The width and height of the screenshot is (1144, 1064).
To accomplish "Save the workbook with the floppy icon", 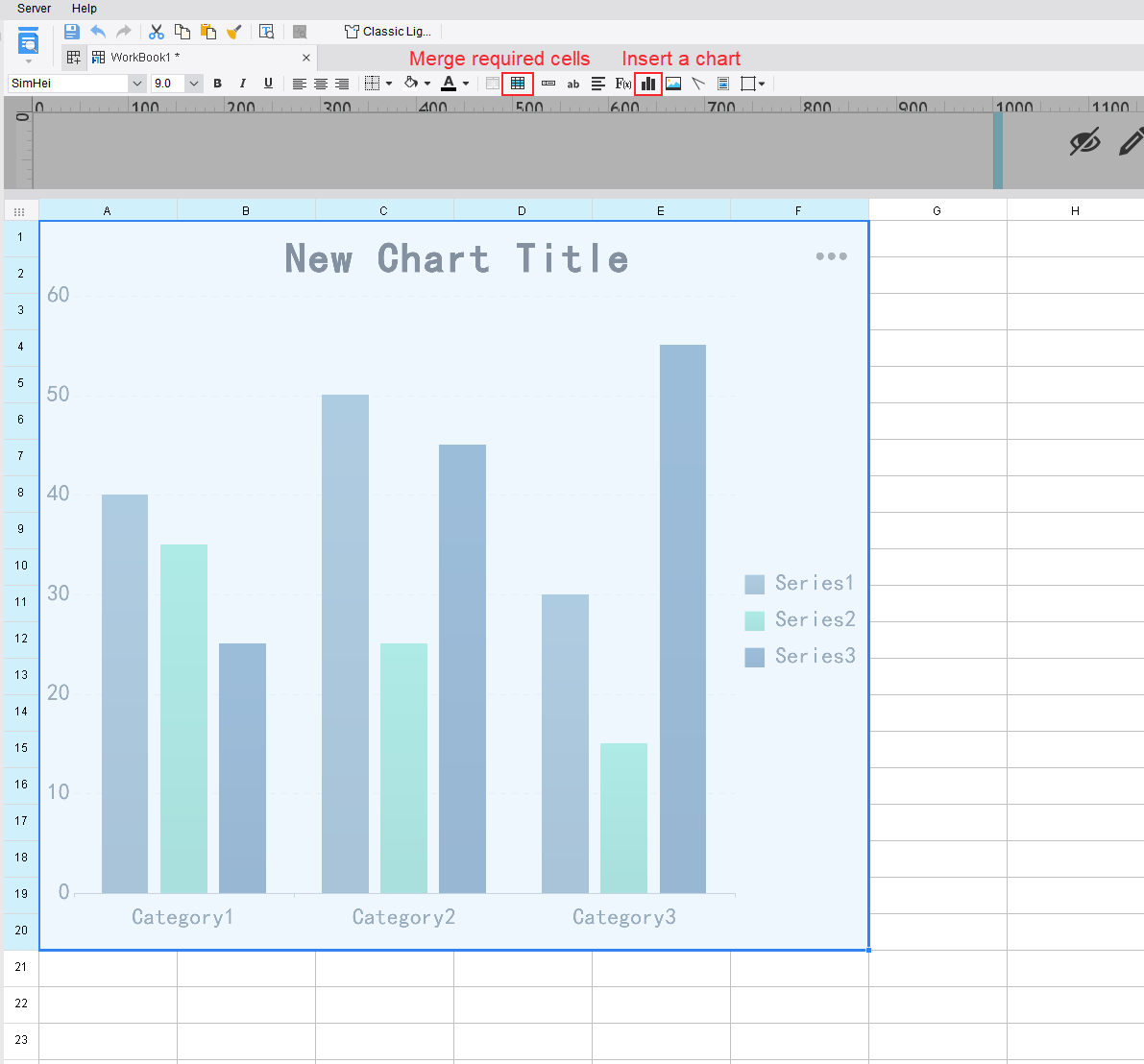I will click(x=71, y=32).
